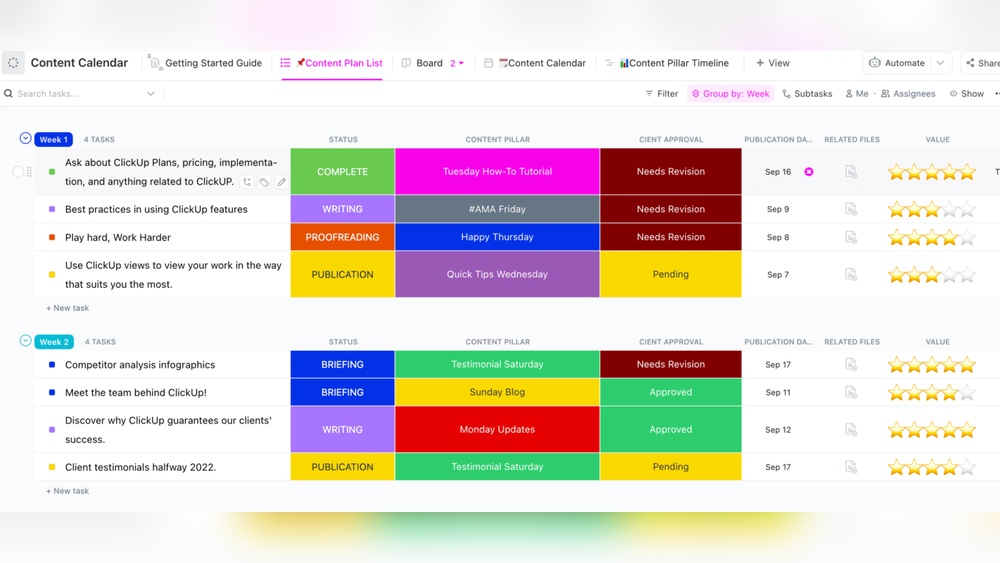Click the #AMA Friday content pillar cell
The image size is (1000, 563).
pos(497,209)
